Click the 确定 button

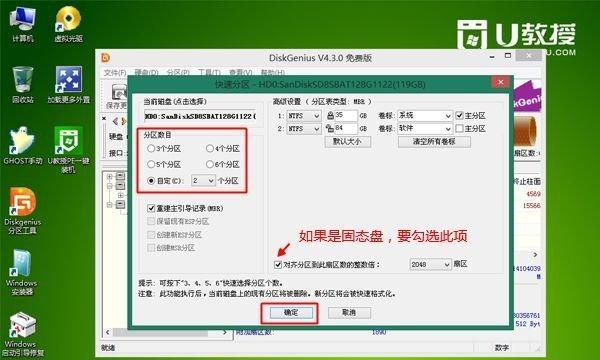[x=291, y=313]
